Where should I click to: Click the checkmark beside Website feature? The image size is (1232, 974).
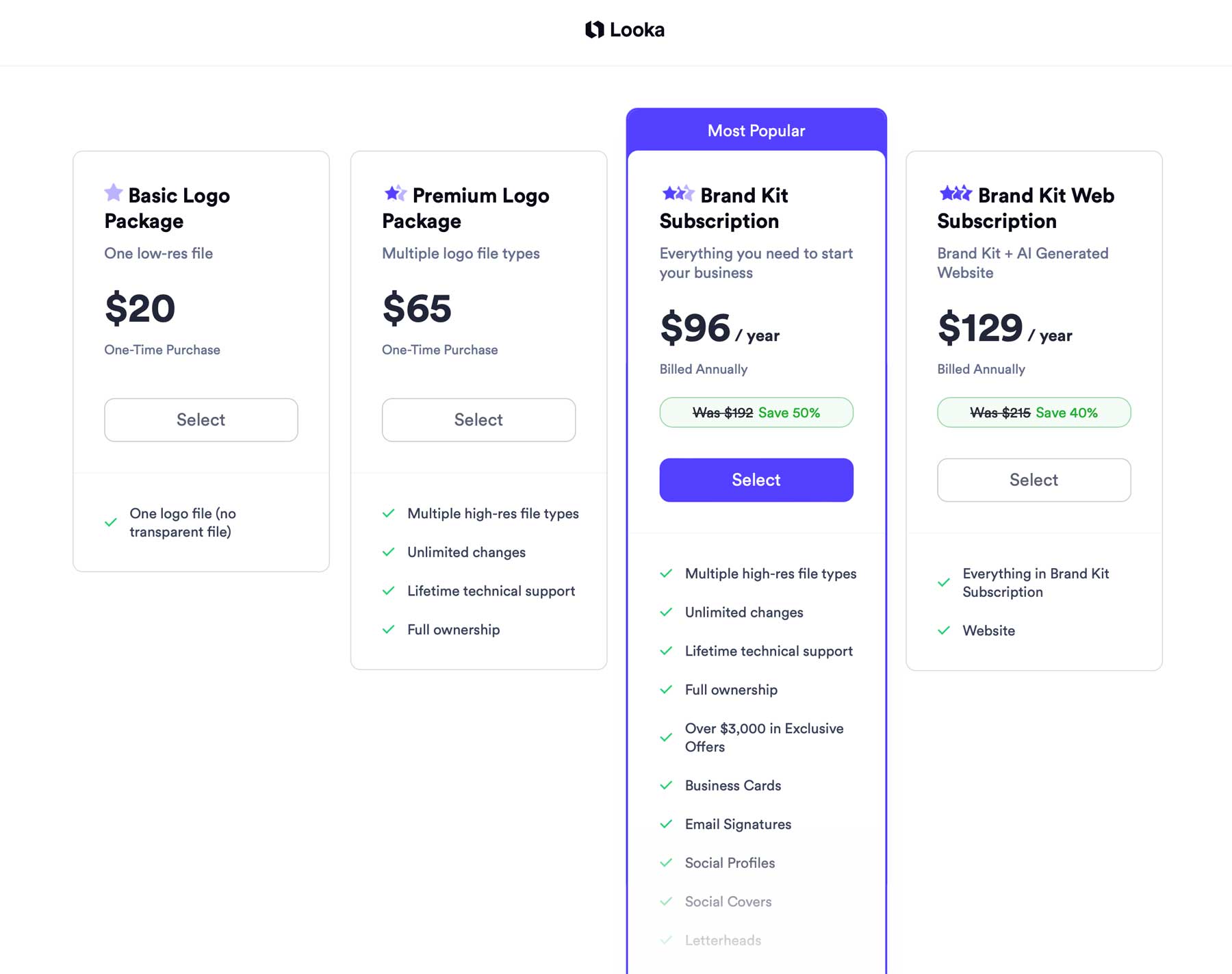(945, 630)
